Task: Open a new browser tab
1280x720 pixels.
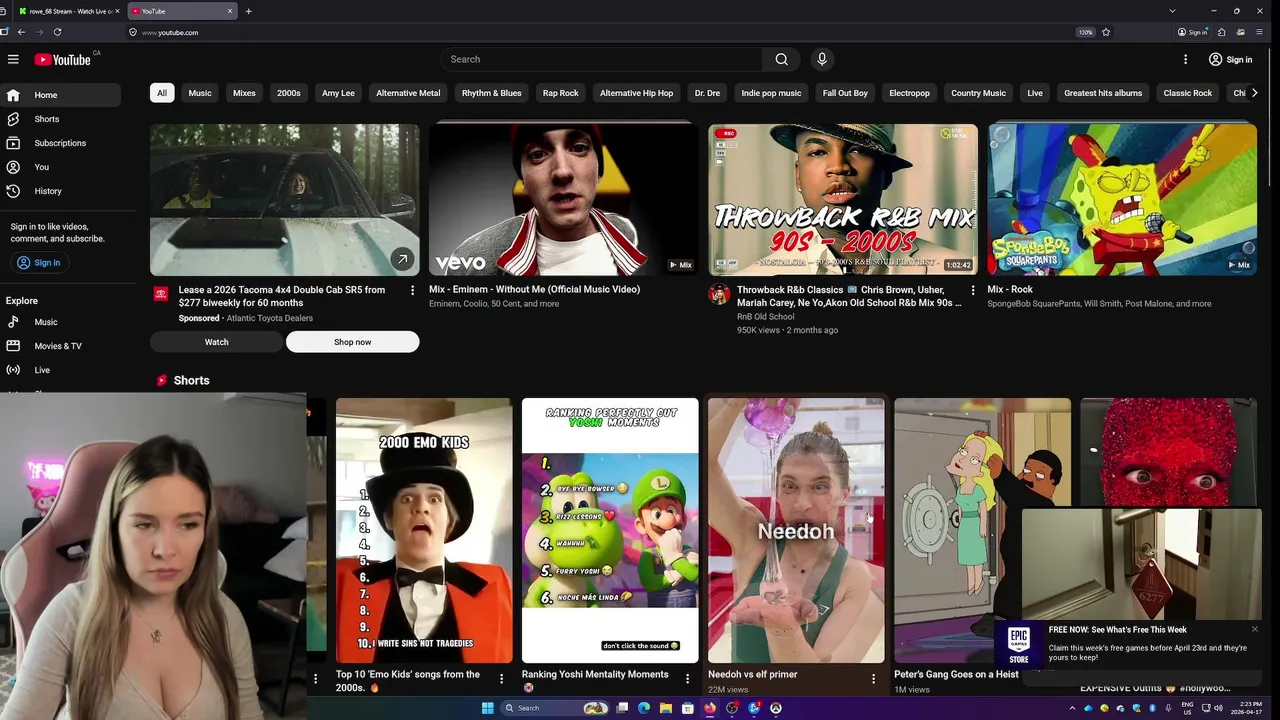Action: (x=248, y=11)
